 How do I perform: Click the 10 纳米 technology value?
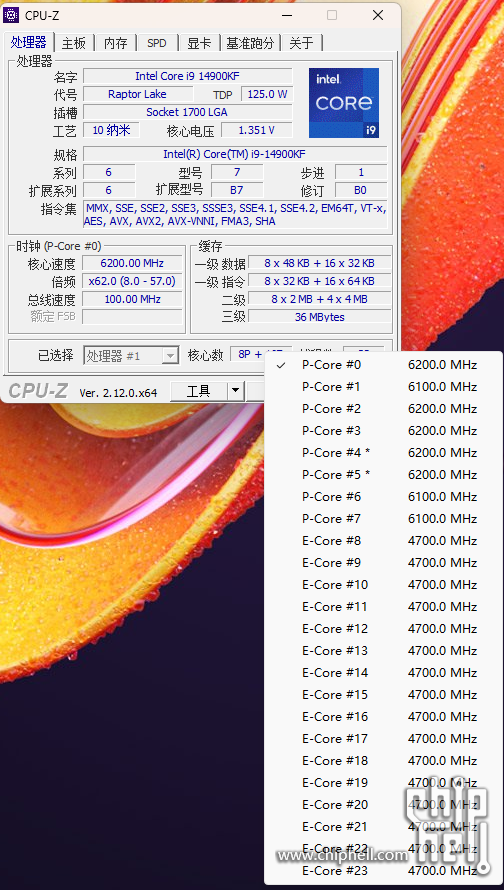[111, 131]
